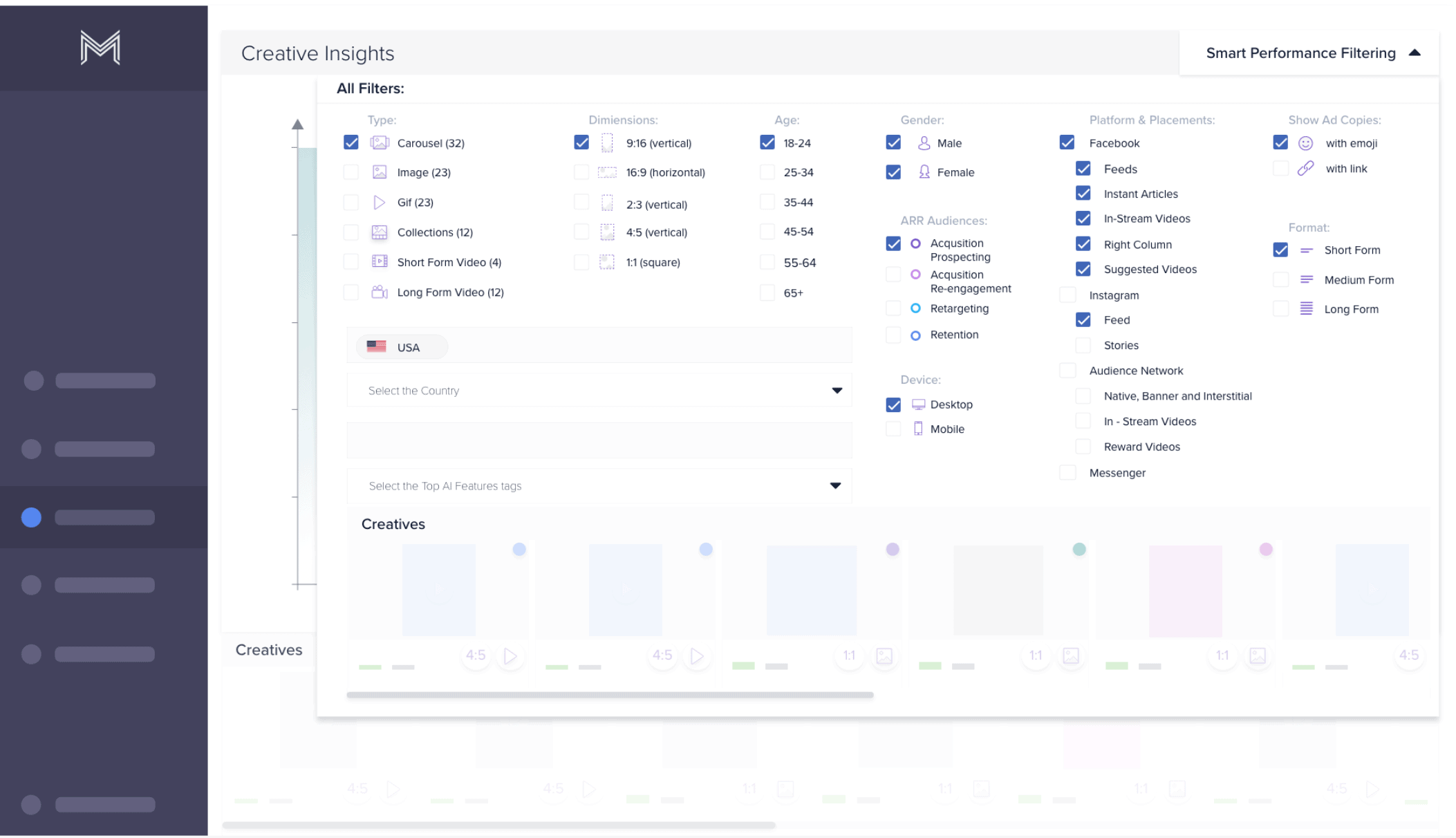The height and width of the screenshot is (838, 1456).
Task: Uncheck the Instant Articles placement
Action: coord(1083,194)
